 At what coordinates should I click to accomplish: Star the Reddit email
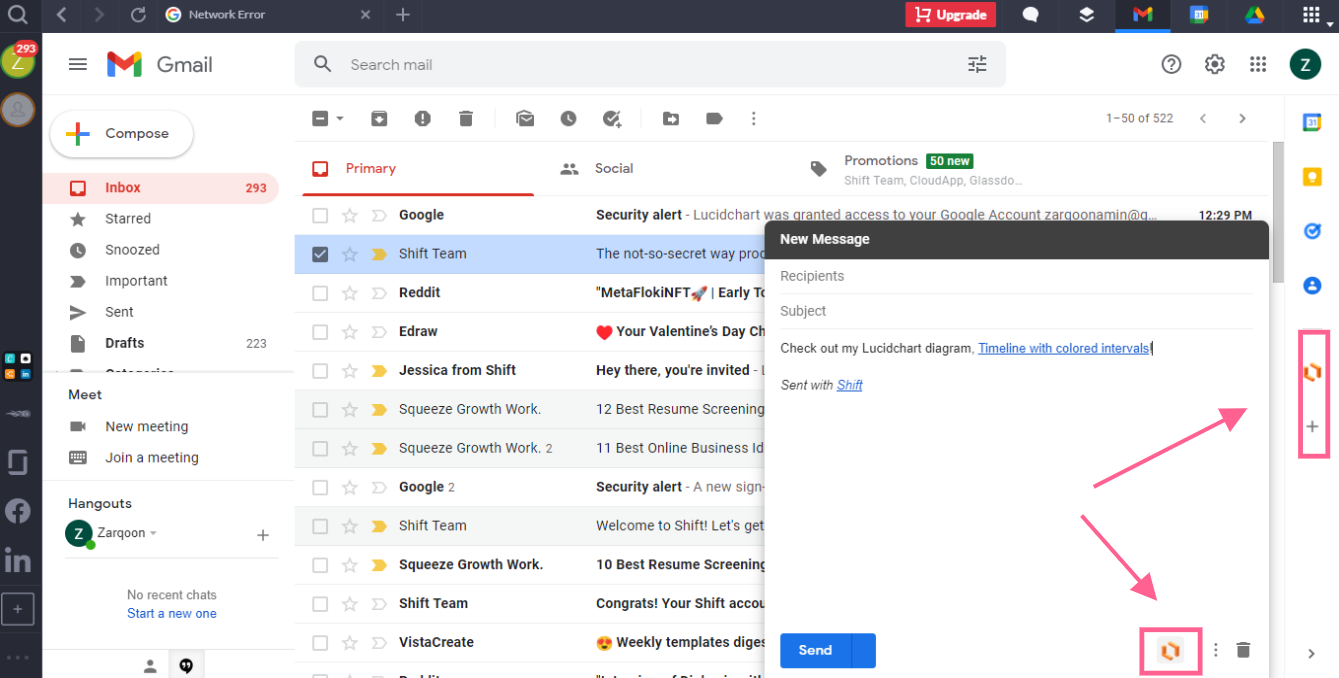350,293
